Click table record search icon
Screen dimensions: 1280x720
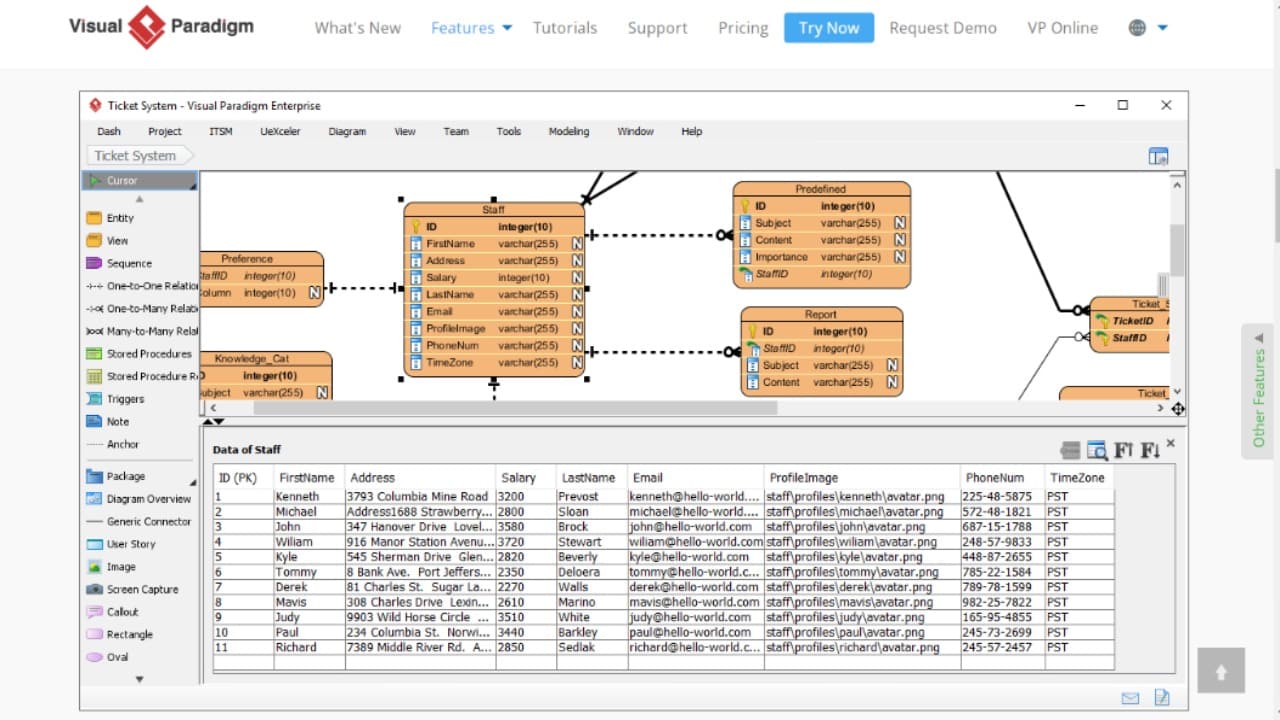point(1097,450)
